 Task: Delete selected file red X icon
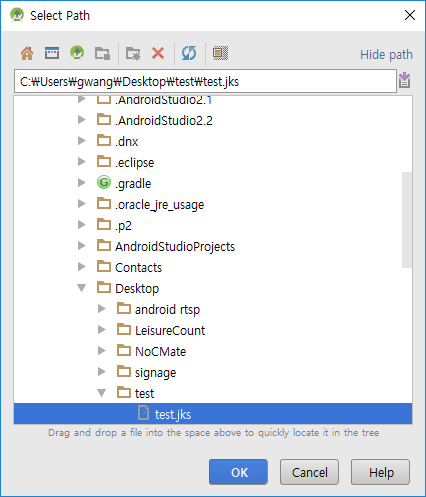[x=158, y=53]
